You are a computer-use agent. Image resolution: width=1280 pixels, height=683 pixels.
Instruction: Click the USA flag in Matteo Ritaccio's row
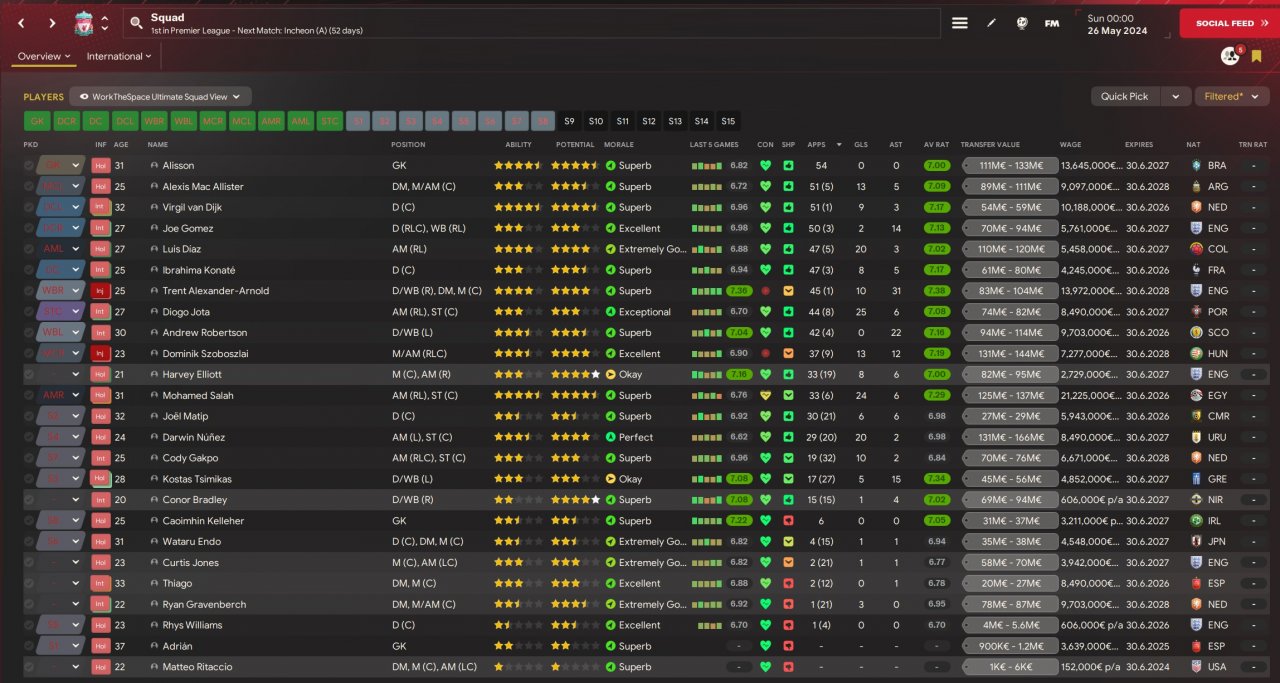[1195, 667]
